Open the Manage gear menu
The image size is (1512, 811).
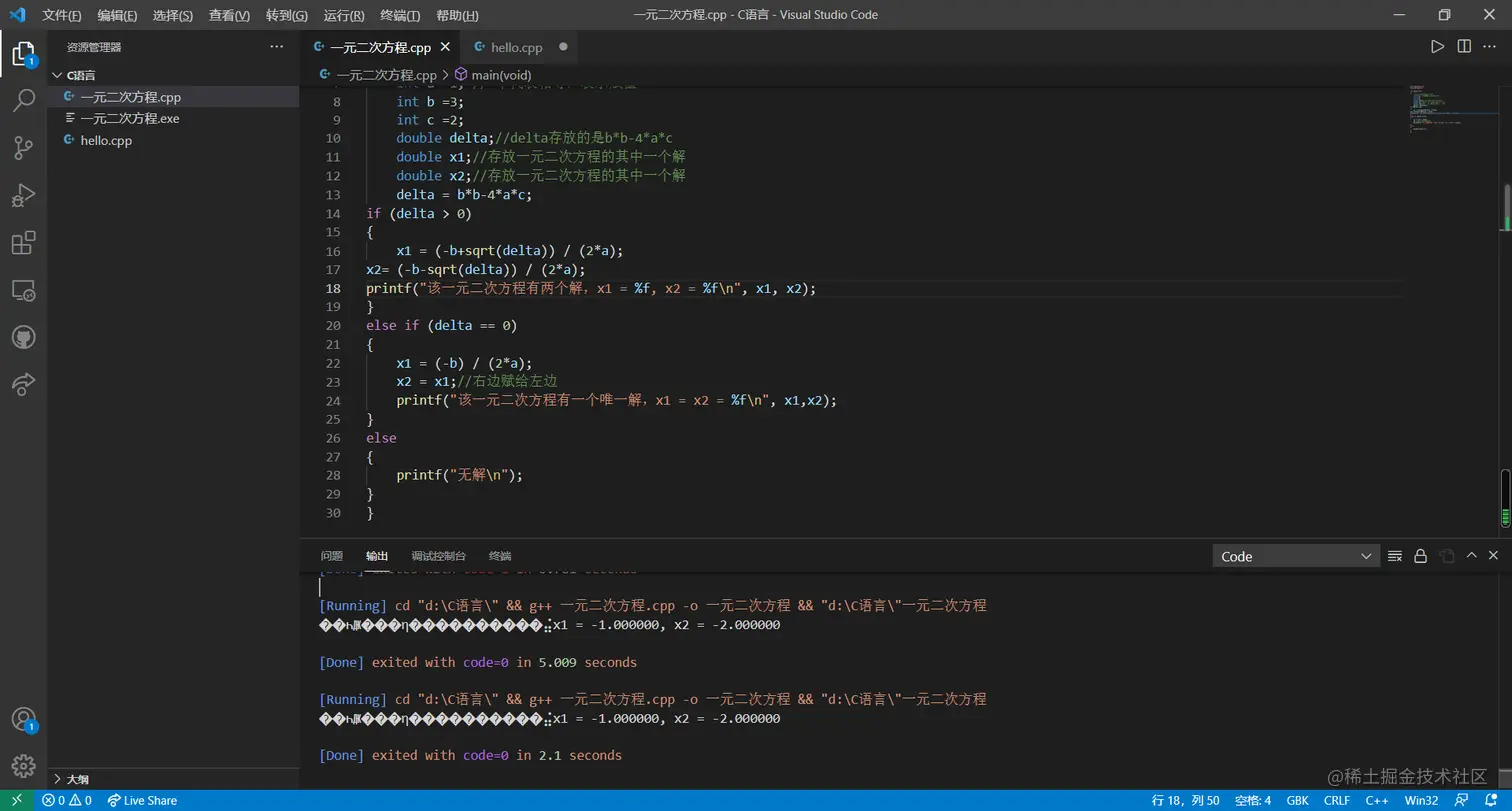tap(23, 767)
